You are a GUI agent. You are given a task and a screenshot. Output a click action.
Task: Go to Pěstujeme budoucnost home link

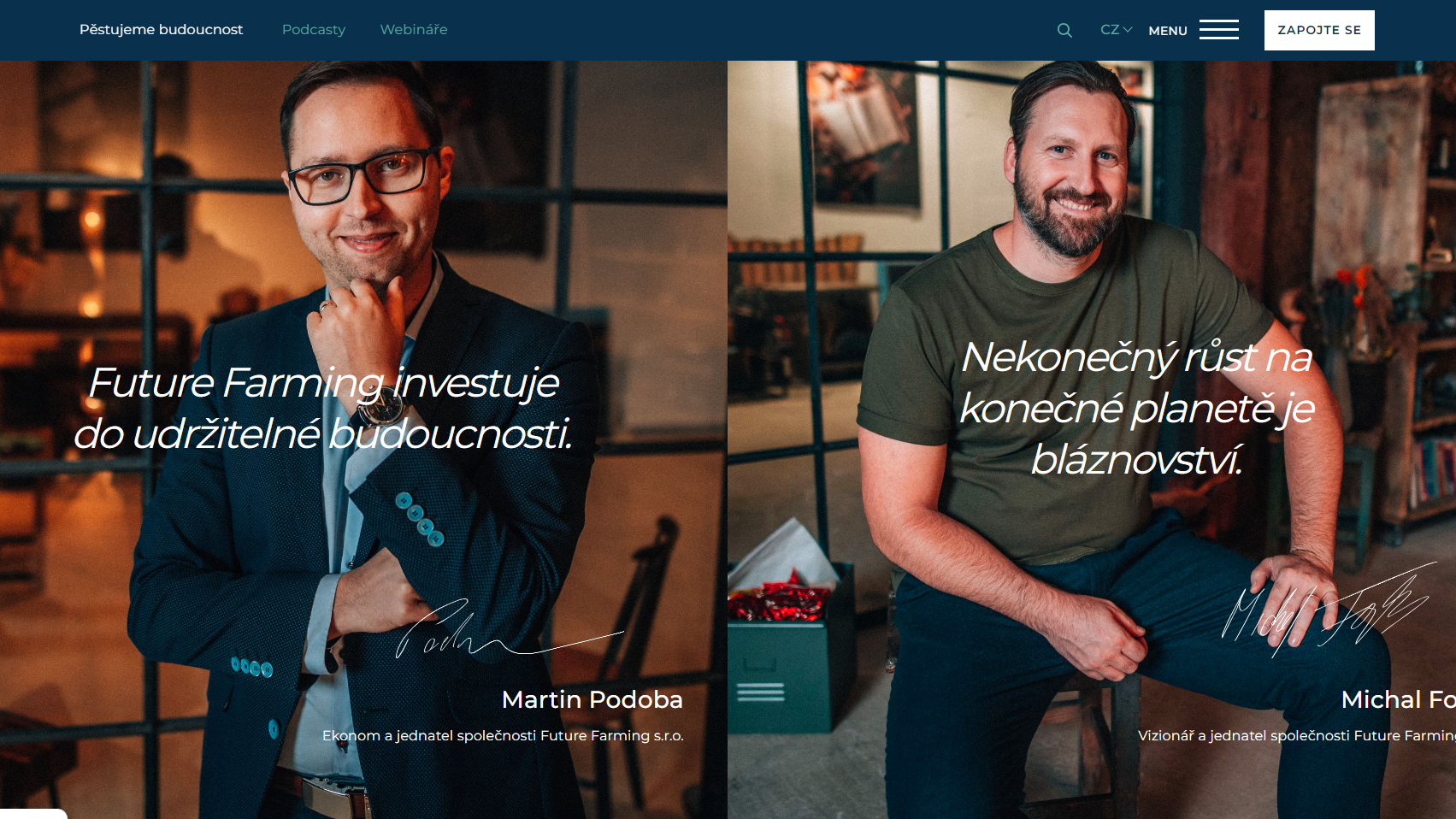(x=161, y=30)
